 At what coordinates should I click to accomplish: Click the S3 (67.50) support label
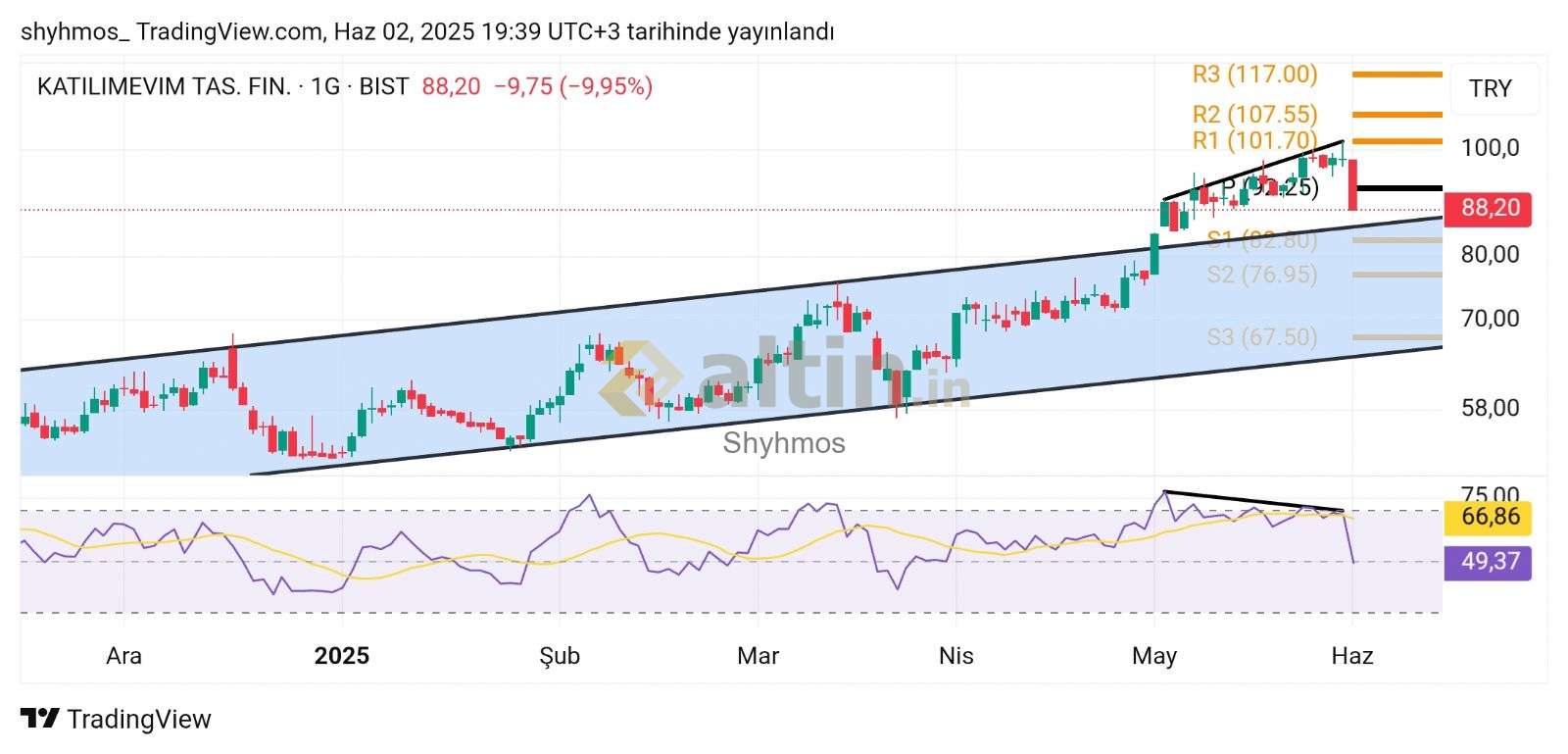(x=1262, y=337)
